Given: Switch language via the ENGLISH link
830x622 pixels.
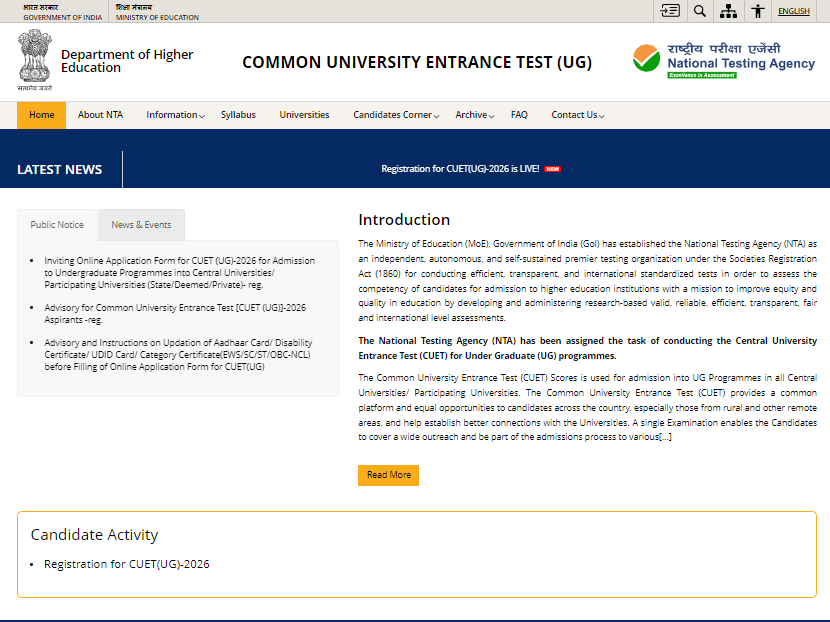Looking at the screenshot, I should pyautogui.click(x=793, y=10).
